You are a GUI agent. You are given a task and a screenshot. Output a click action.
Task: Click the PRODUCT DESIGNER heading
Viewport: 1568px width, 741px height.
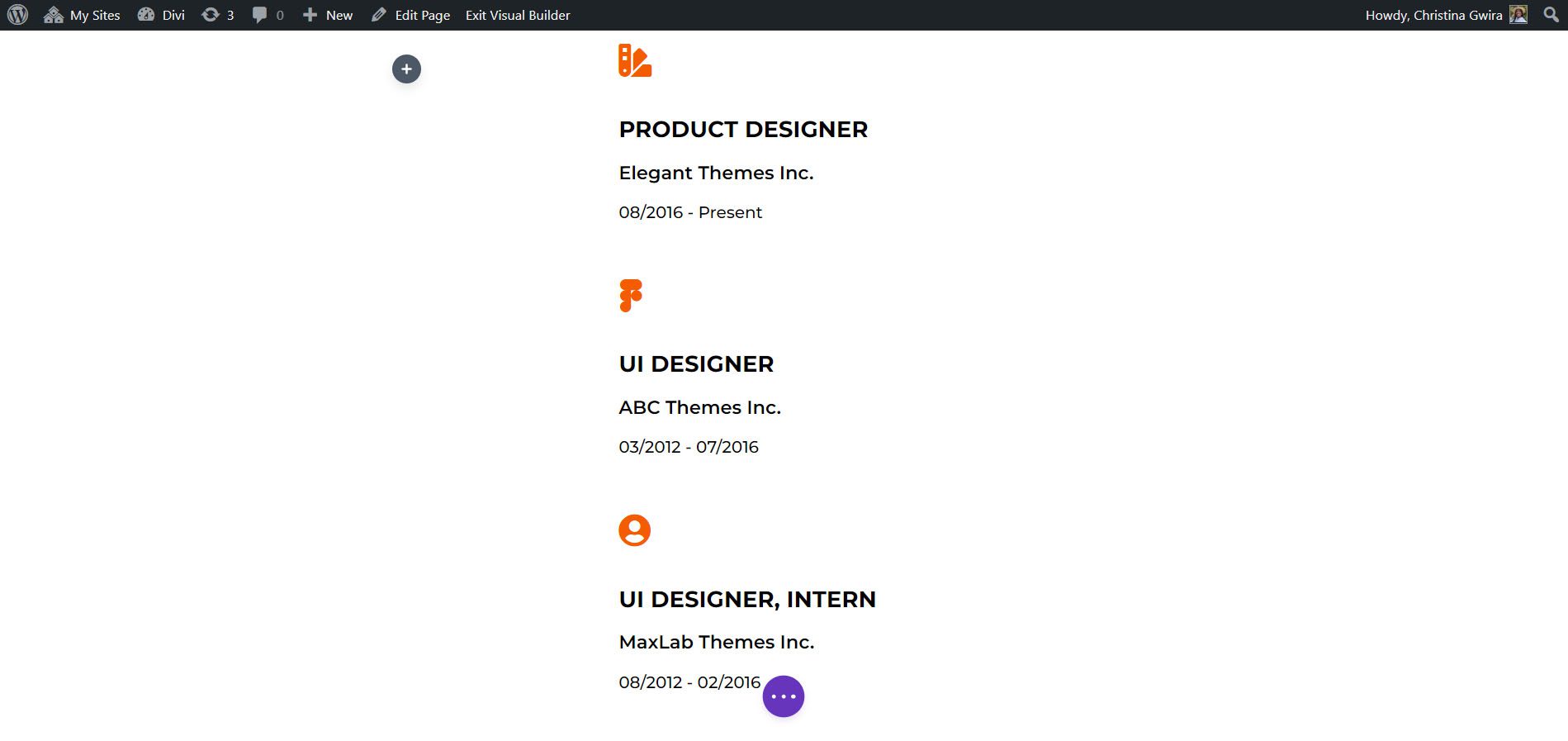(742, 129)
